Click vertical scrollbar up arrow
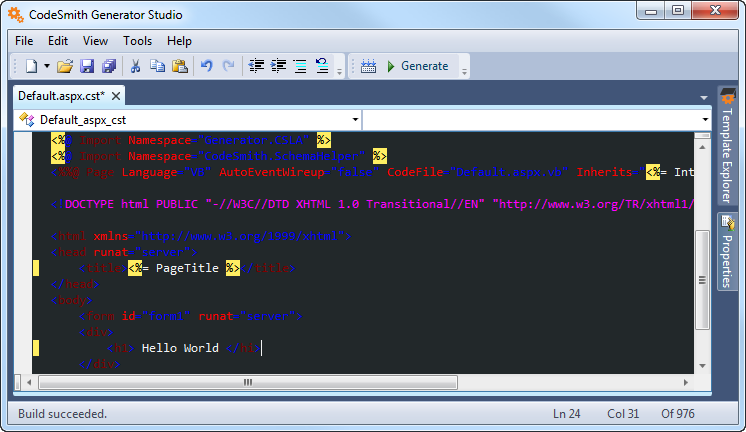The image size is (746, 432). tap(702, 147)
